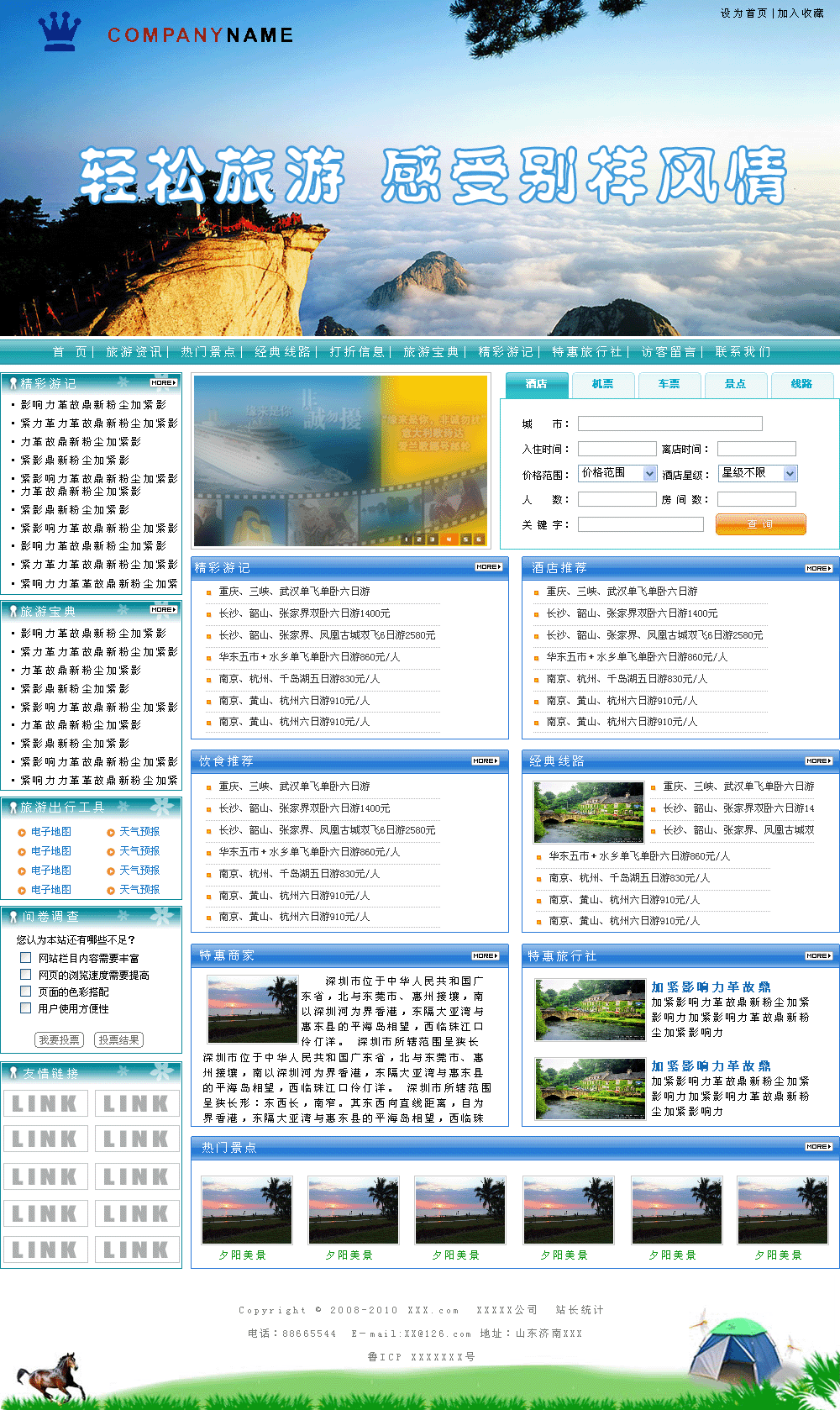840x1410 pixels.
Task: Click MORE icon in 旅游宝典 sidebar header
Action: click(163, 610)
